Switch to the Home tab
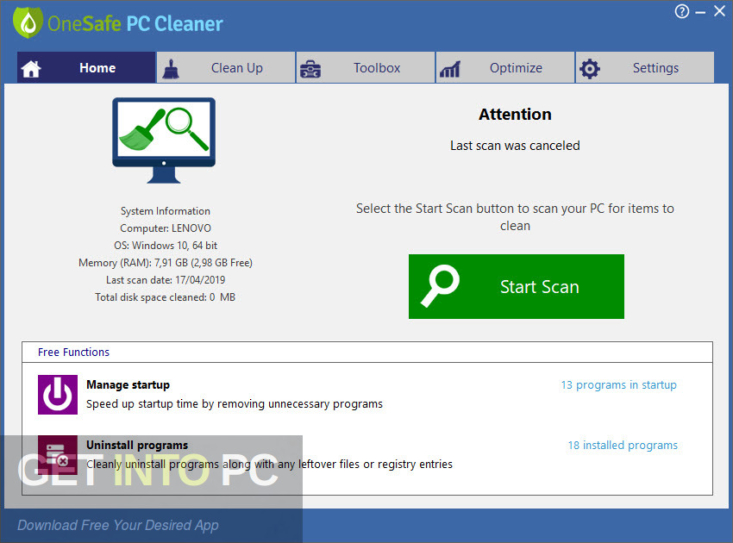 pos(86,68)
